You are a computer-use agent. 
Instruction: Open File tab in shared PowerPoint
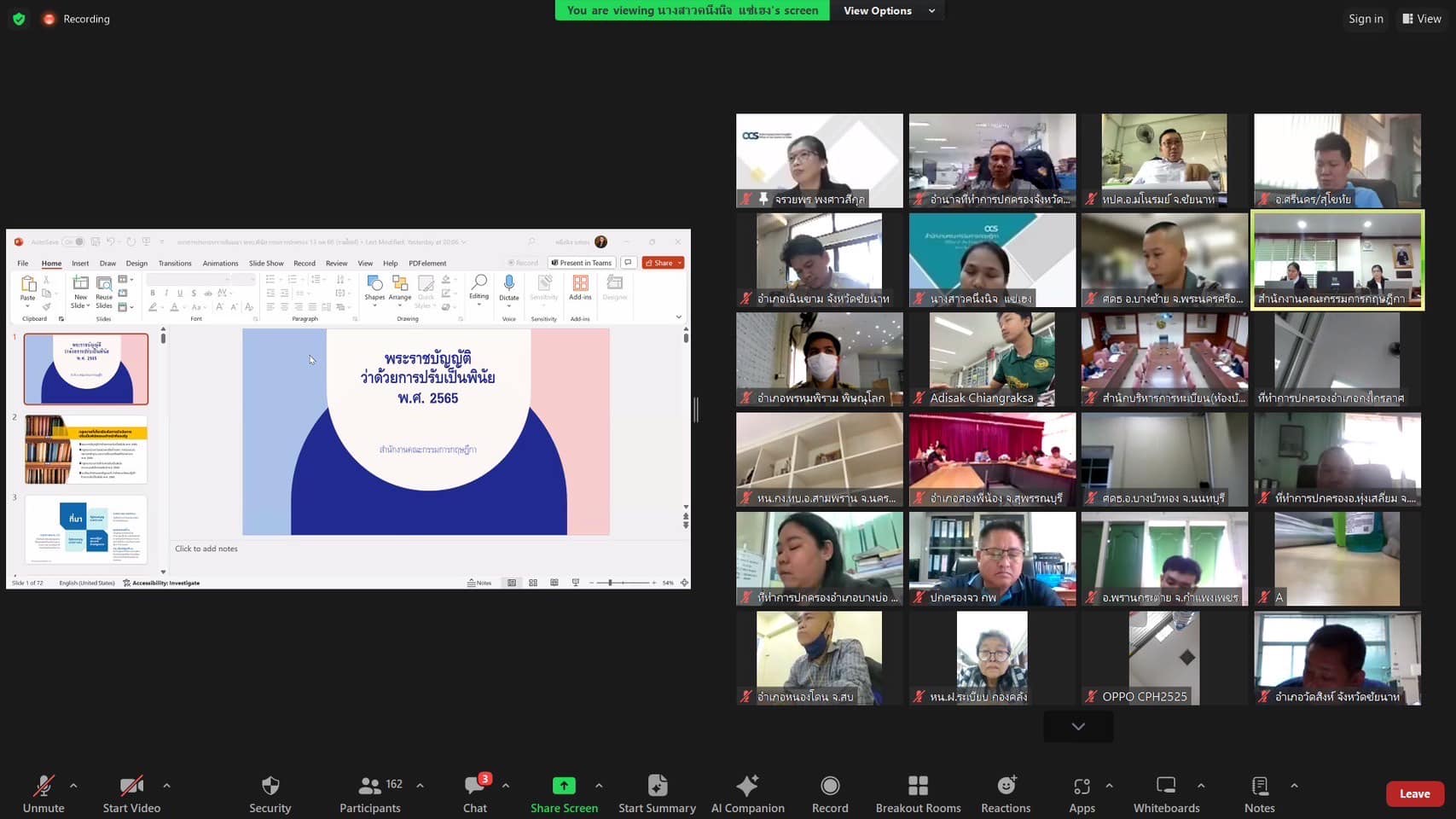(x=23, y=264)
